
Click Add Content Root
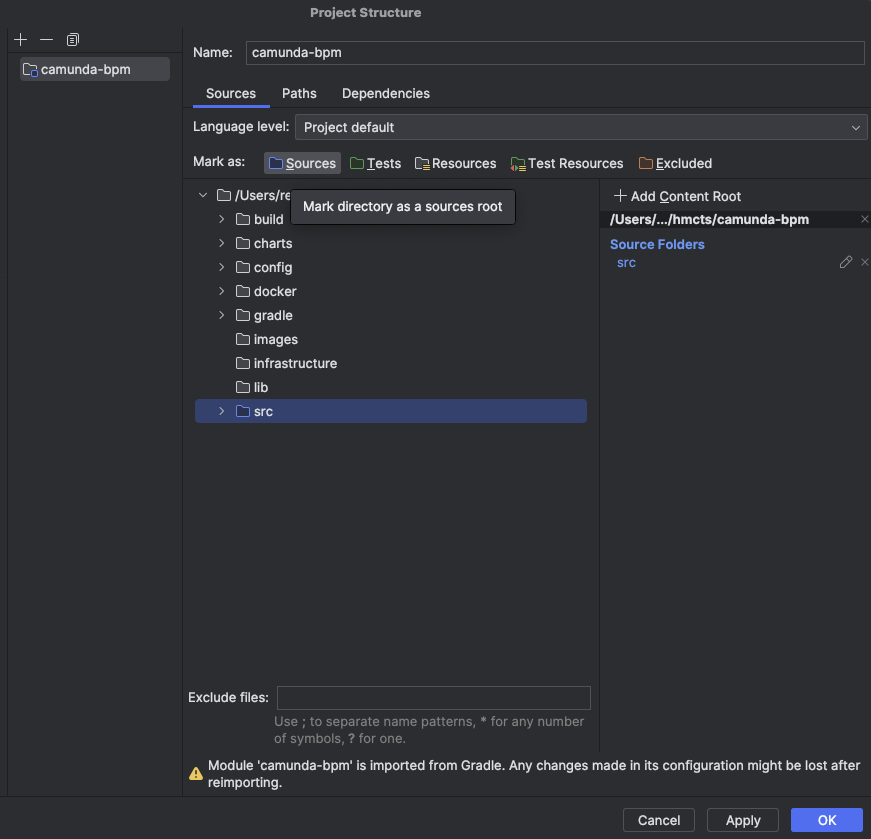click(677, 196)
